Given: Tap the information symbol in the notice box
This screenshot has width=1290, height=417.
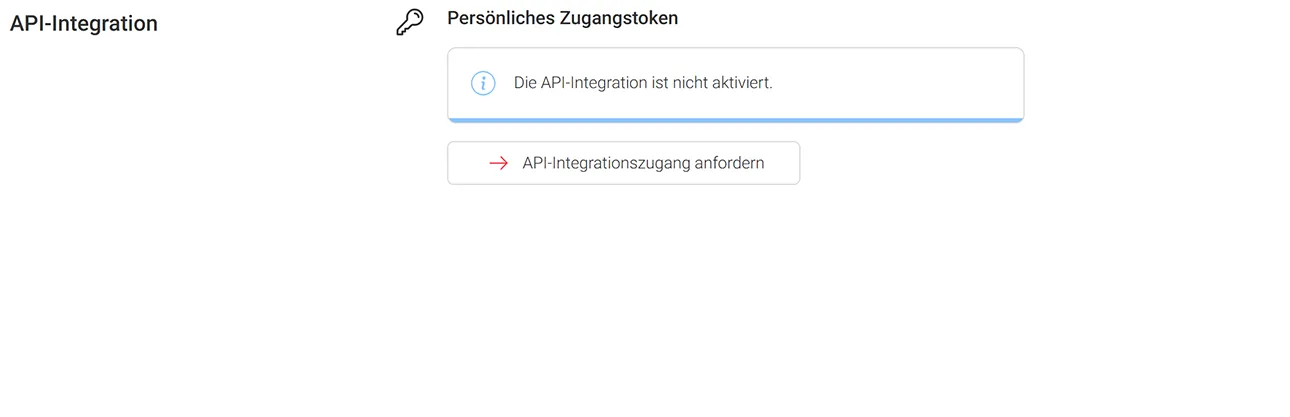Looking at the screenshot, I should point(483,83).
